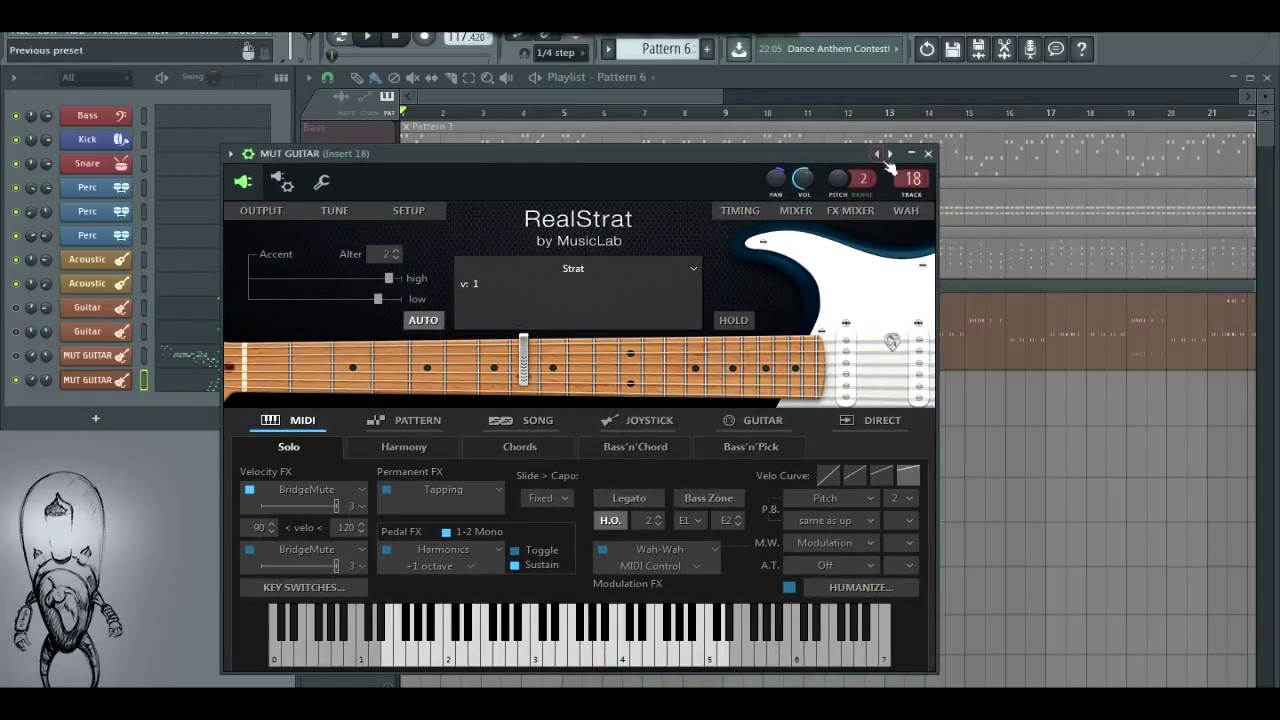This screenshot has width=1280, height=720.
Task: Open the help question mark icon
Action: [1082, 49]
